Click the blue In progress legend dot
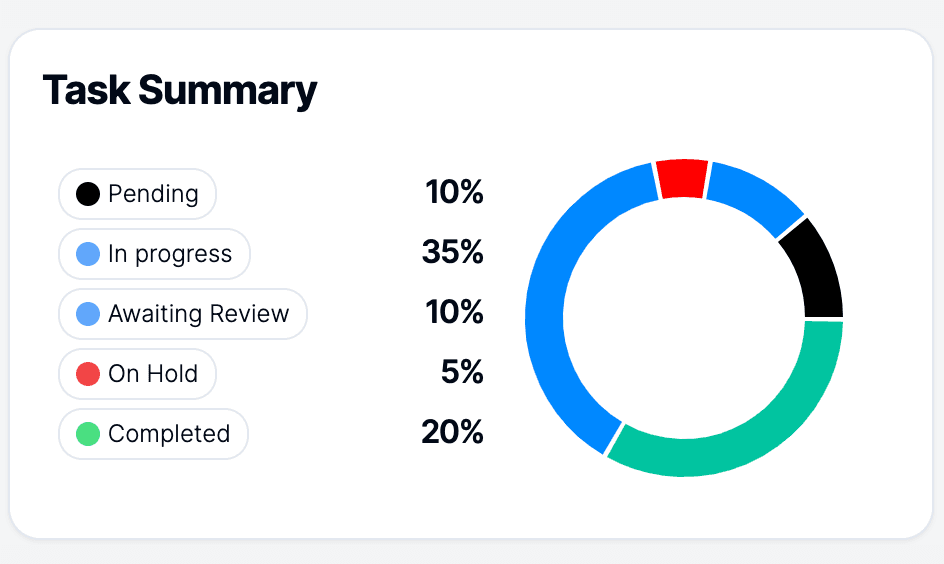Image resolution: width=944 pixels, height=564 pixels. coord(88,254)
